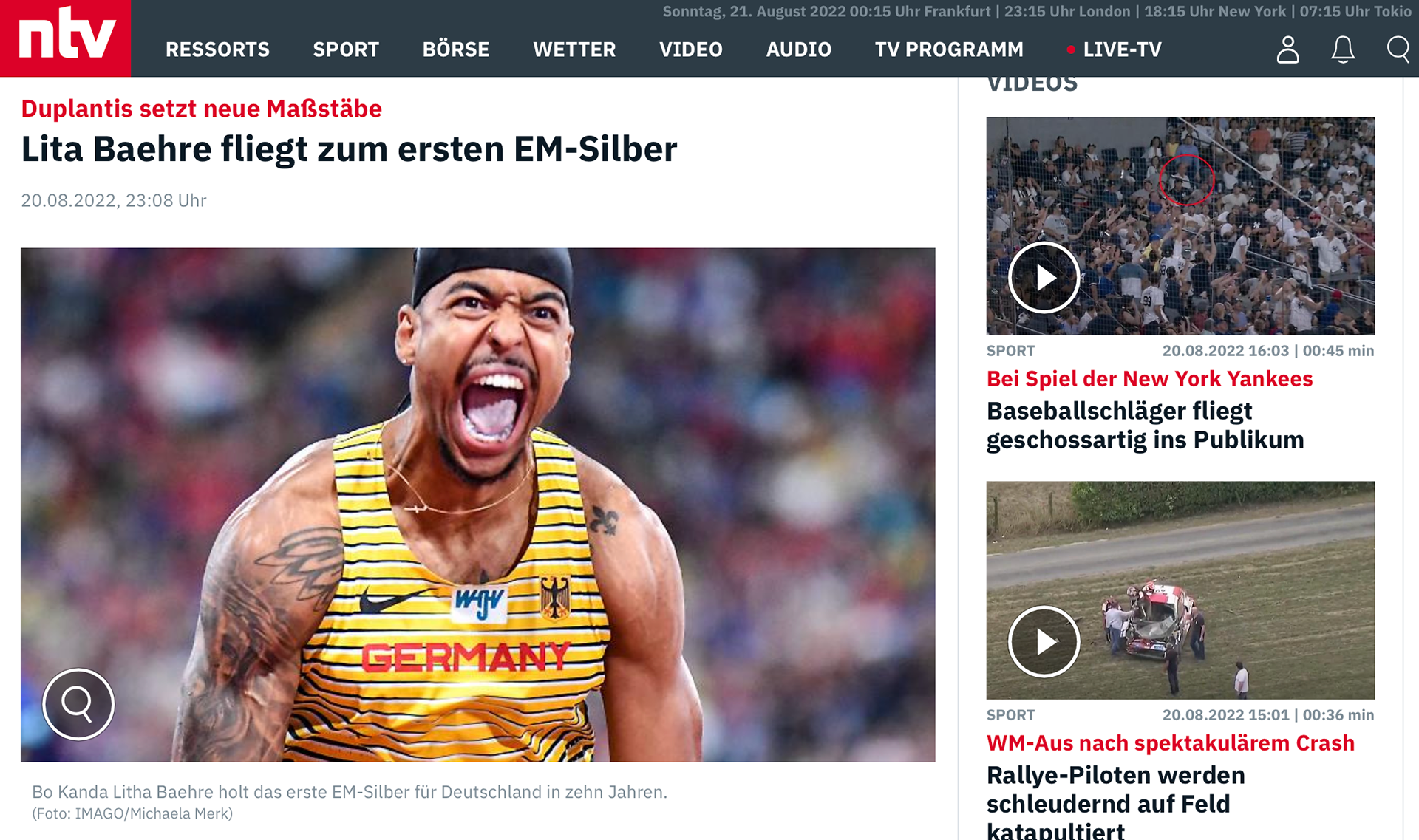
Task: Click the 'Lita Baehre fliegt zum ersten EM-Silber' title
Action: coord(349,149)
